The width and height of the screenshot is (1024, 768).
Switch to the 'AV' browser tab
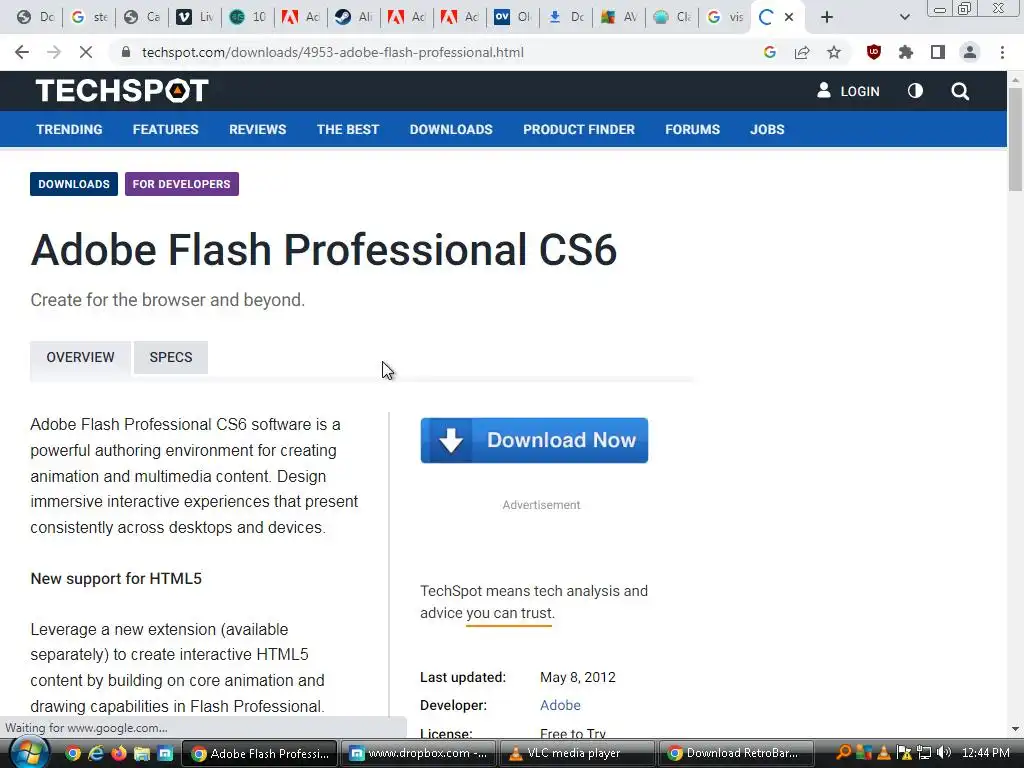[x=619, y=17]
